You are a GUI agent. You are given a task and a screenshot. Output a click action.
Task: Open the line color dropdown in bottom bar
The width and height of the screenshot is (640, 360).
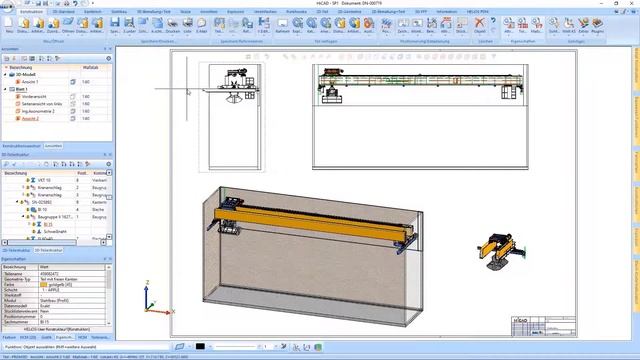point(210,347)
